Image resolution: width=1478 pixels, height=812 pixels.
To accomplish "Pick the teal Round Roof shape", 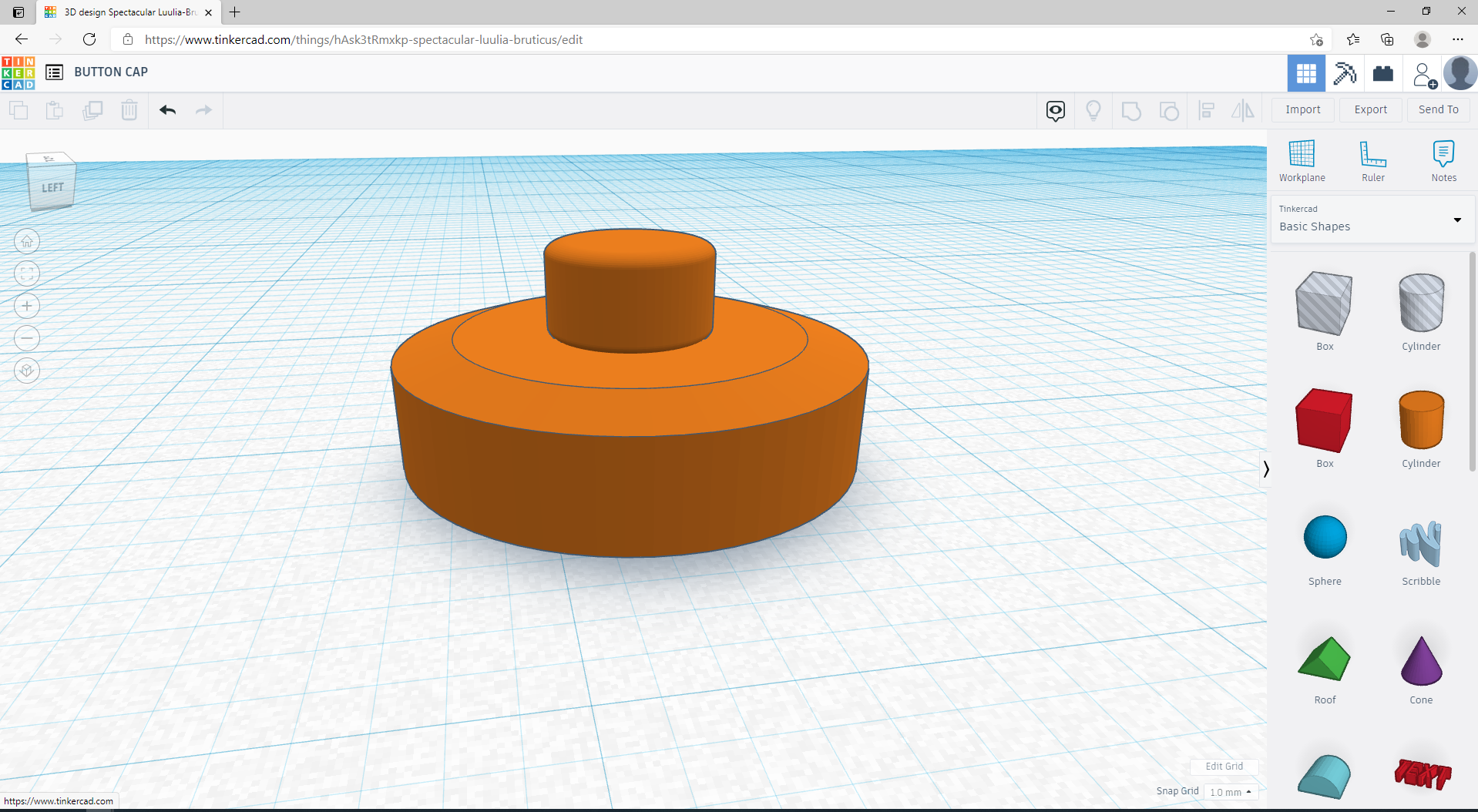I will [1325, 777].
